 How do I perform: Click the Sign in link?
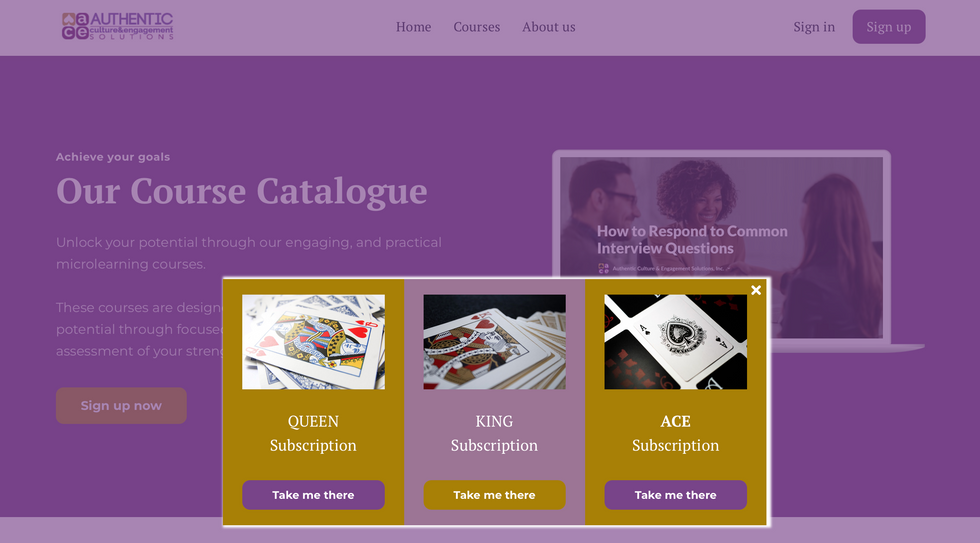click(x=814, y=27)
